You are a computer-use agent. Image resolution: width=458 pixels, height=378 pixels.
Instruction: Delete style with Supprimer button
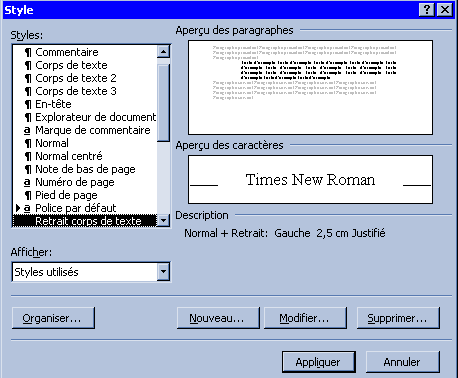coord(398,318)
